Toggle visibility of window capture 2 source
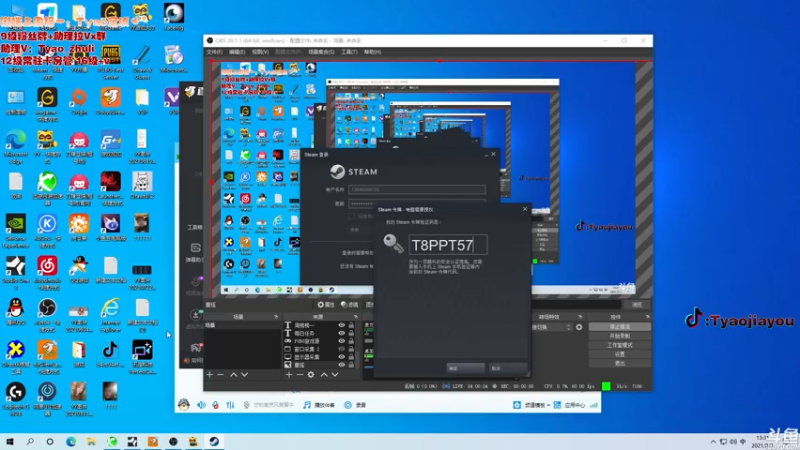Screen dimensions: 800x450 click(341, 349)
